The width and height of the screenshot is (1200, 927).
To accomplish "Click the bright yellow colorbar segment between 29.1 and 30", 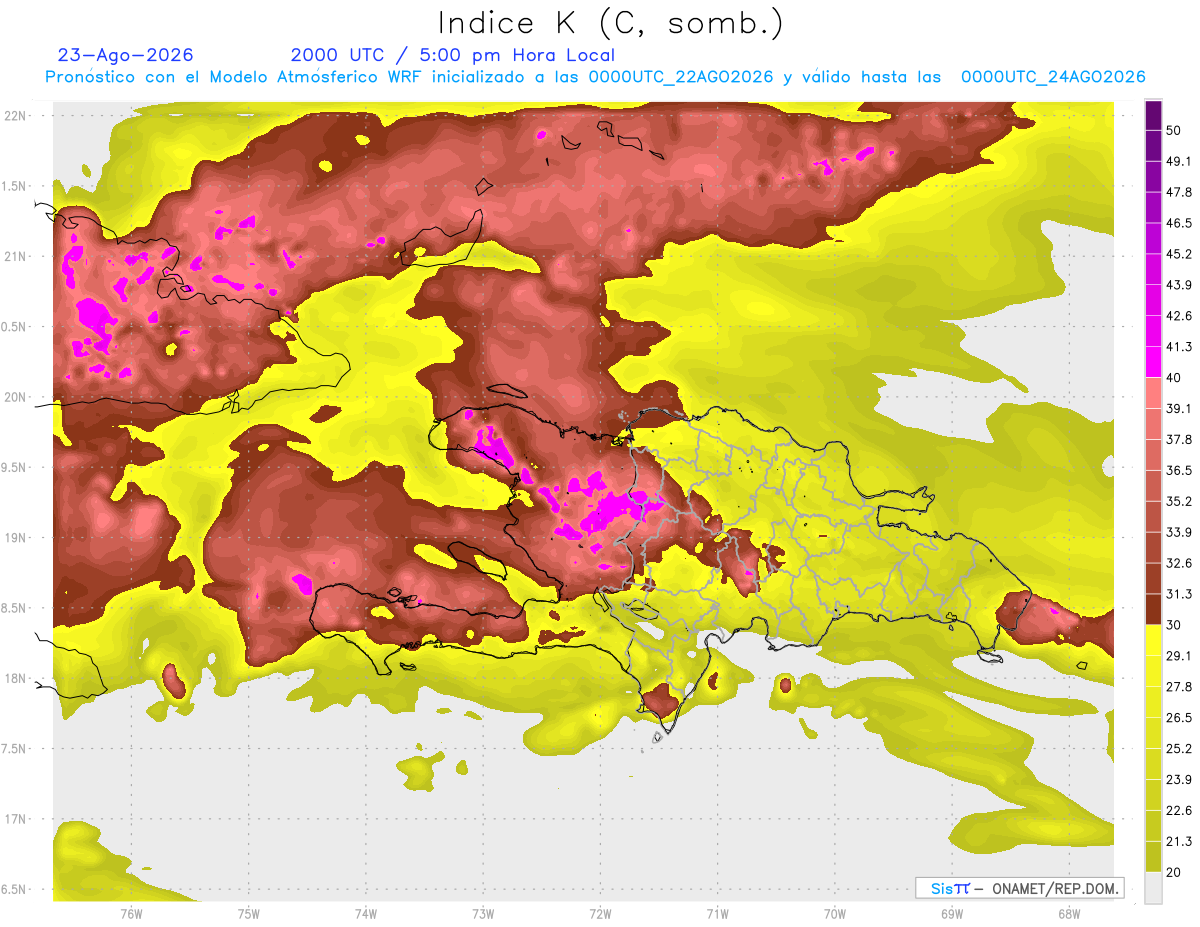I will pyautogui.click(x=1153, y=640).
